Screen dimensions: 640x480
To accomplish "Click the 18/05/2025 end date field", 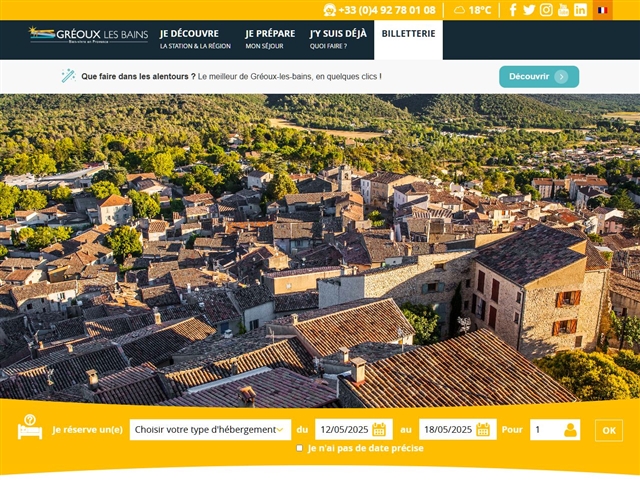I will click(458, 429).
